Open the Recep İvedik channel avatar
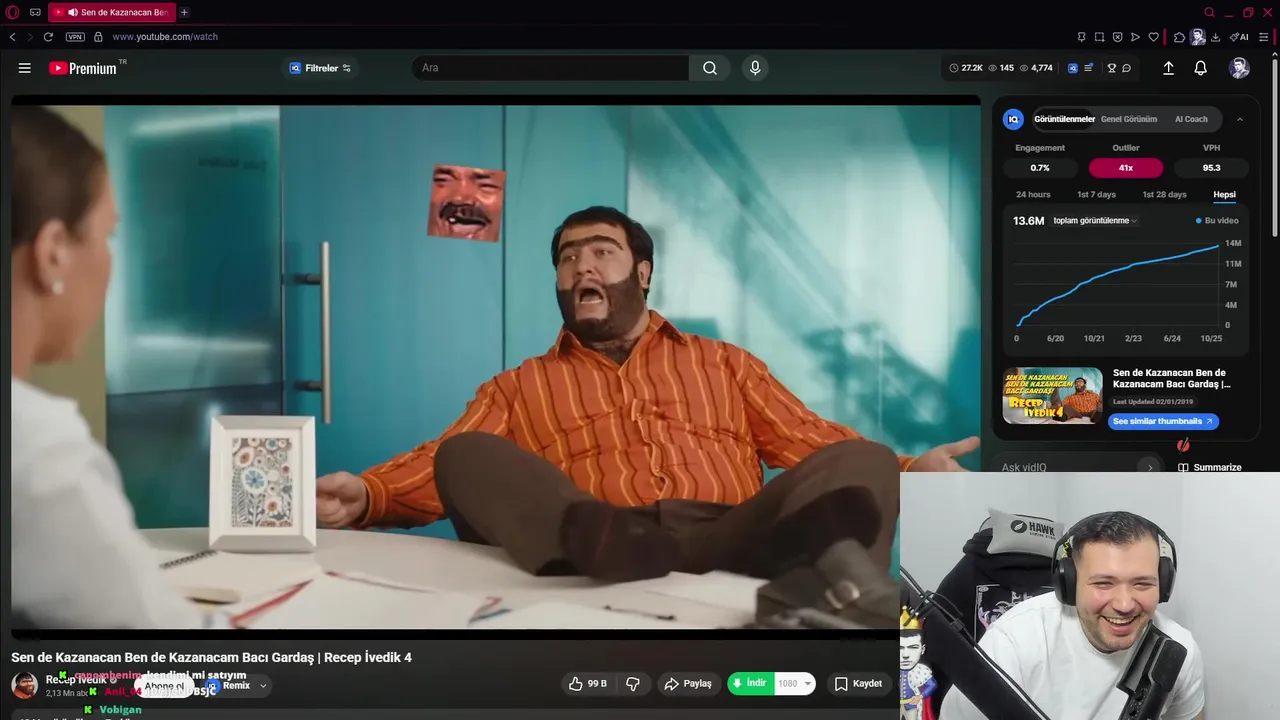This screenshot has width=1280, height=720. (24, 685)
